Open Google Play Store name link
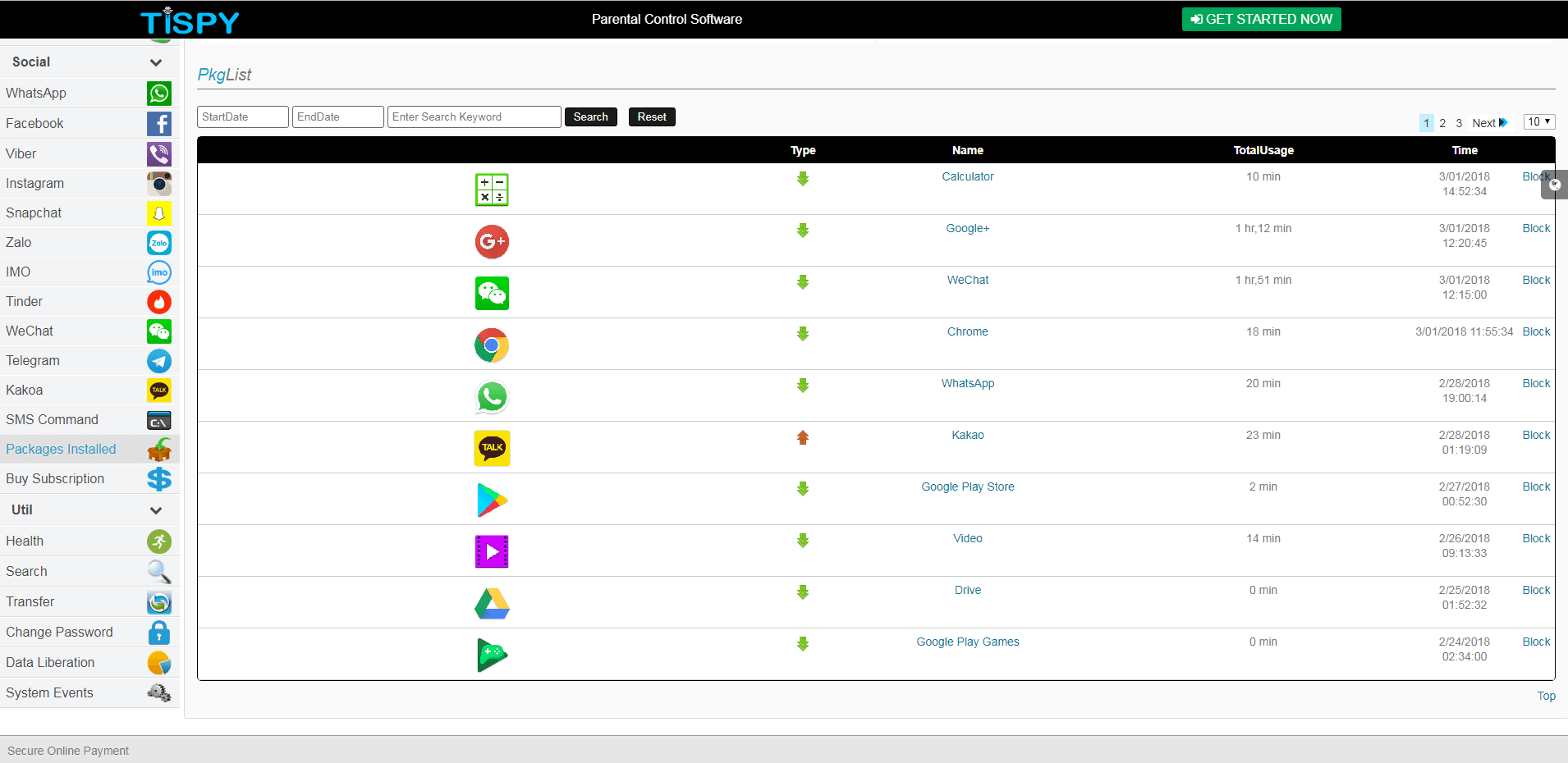This screenshot has width=1568, height=763. 968,487
